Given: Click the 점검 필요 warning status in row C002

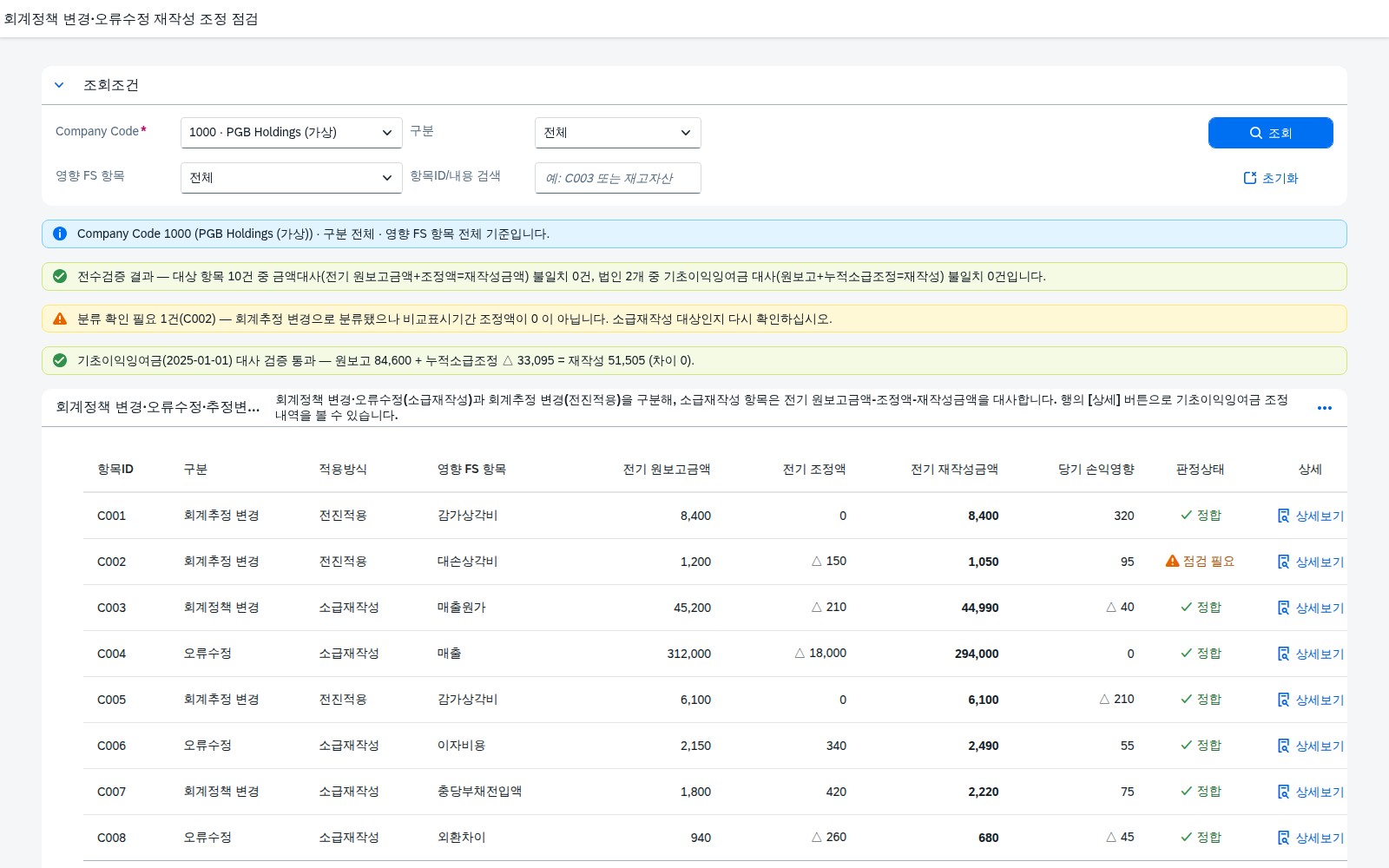Looking at the screenshot, I should tap(1200, 562).
